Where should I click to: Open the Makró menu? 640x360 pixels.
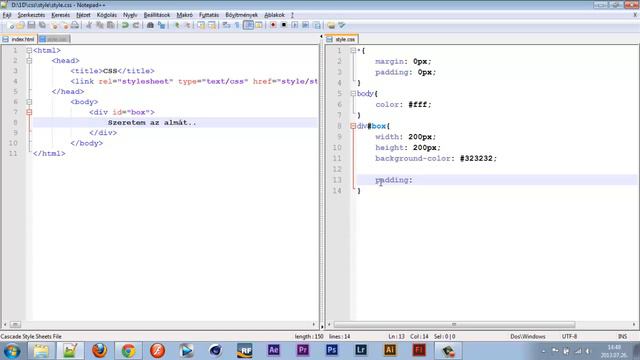[184, 15]
